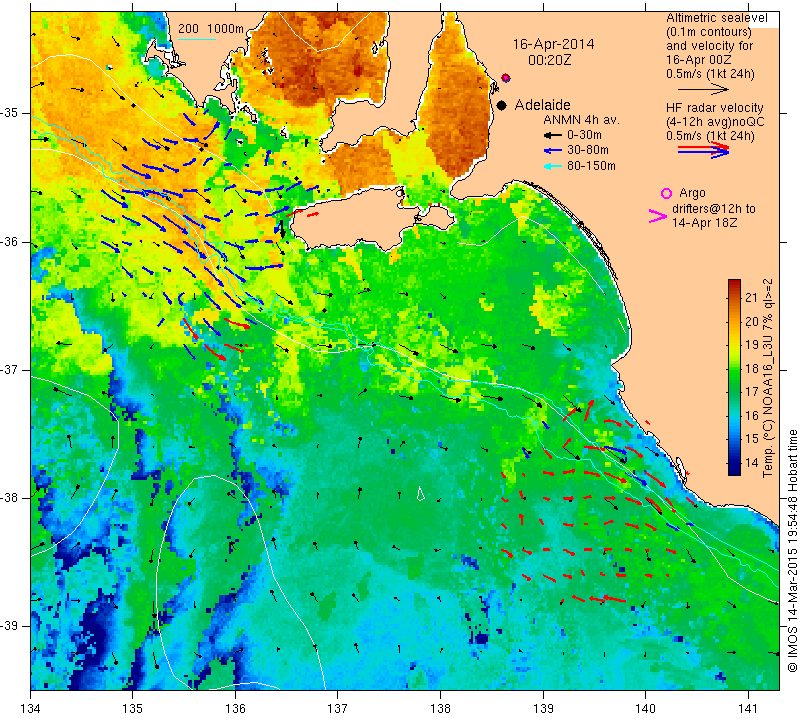Click the colorbar tick label 16
Screen dimensions: 800x720
tap(752, 415)
